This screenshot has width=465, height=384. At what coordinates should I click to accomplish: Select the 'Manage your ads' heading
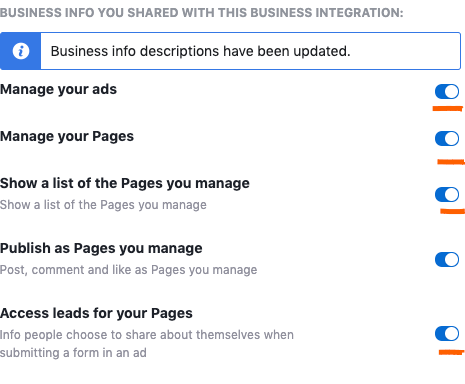coord(58,89)
